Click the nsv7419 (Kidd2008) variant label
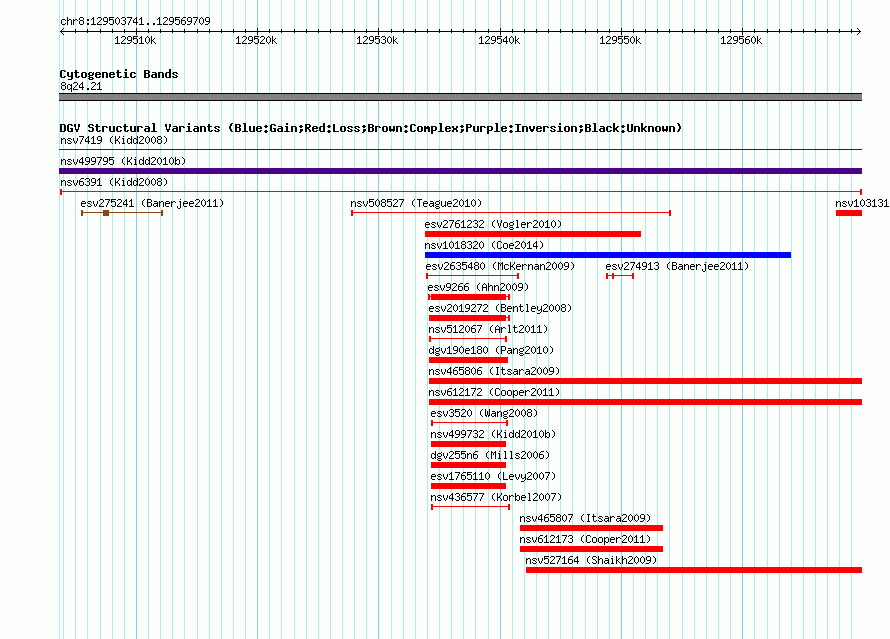This screenshot has height=639, width=890. tap(114, 140)
